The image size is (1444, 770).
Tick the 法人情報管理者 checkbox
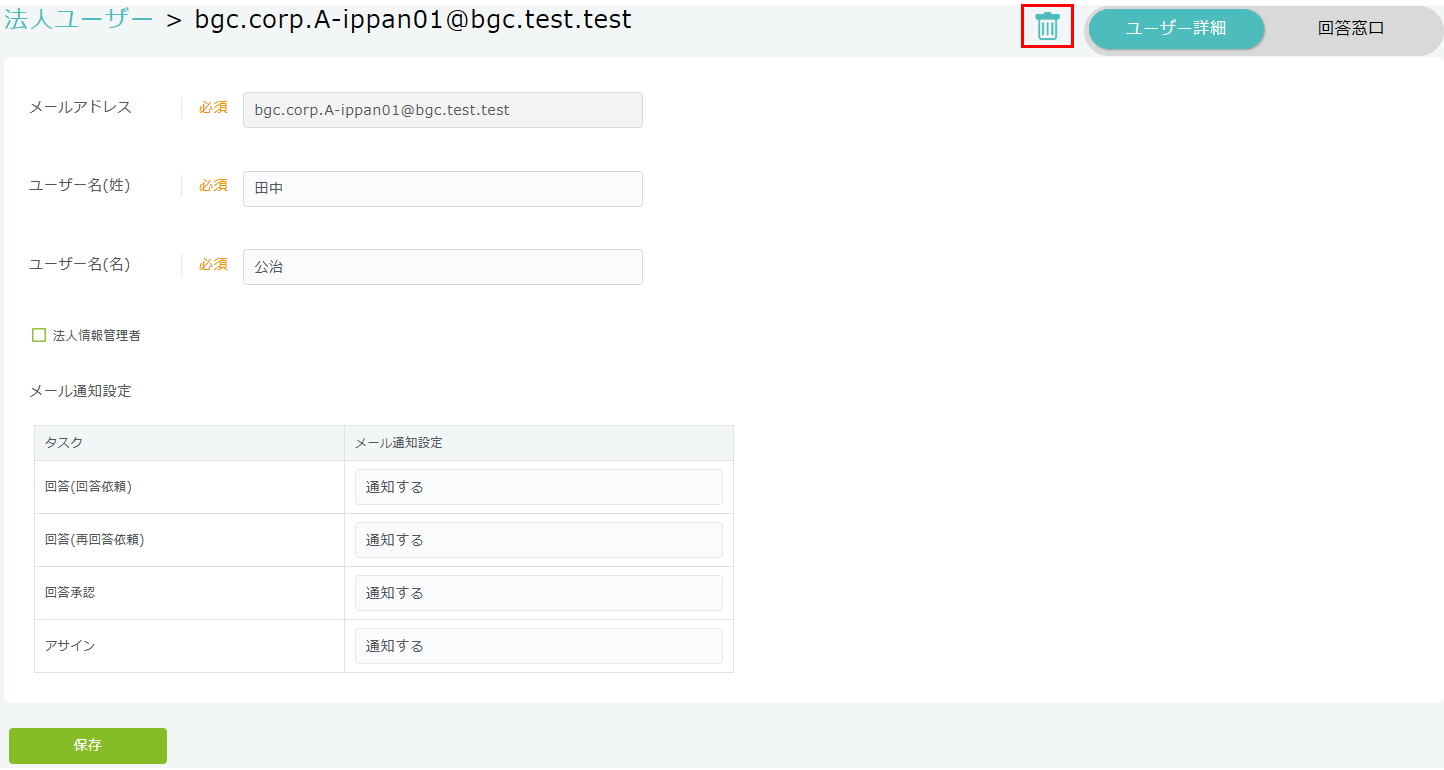click(39, 336)
